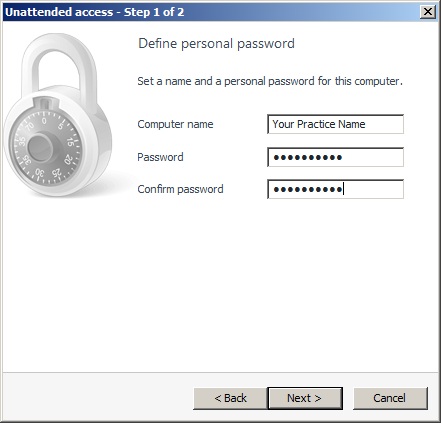Click the "Confirm password" label
This screenshot has height=423, width=441.
pyautogui.click(x=180, y=189)
